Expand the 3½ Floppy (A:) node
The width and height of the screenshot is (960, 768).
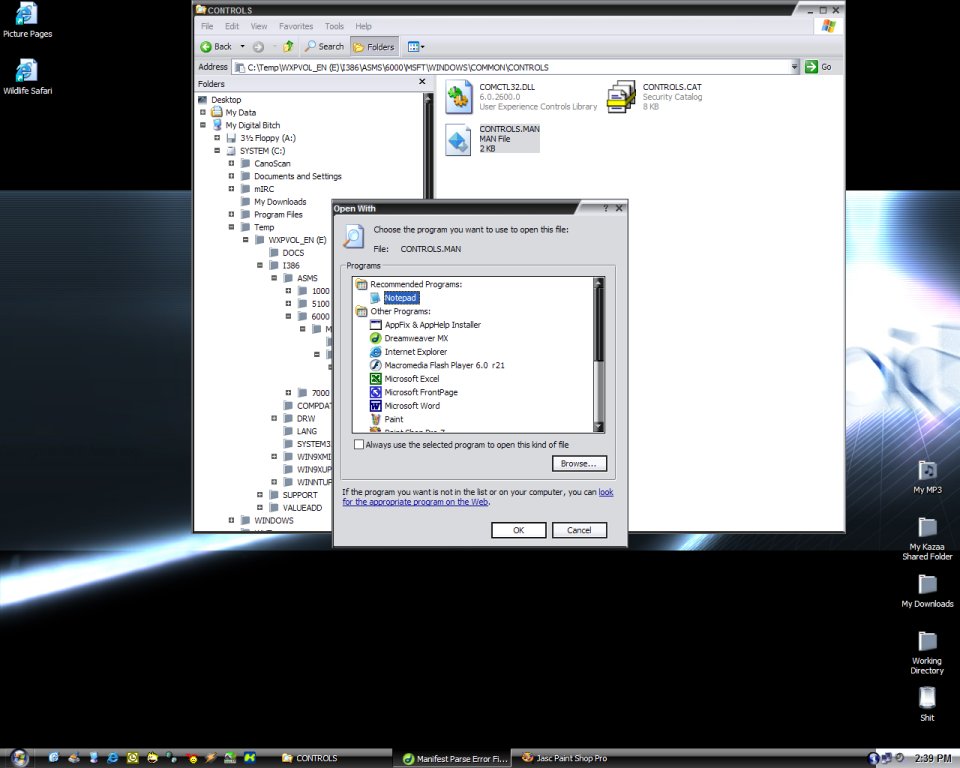coord(217,138)
